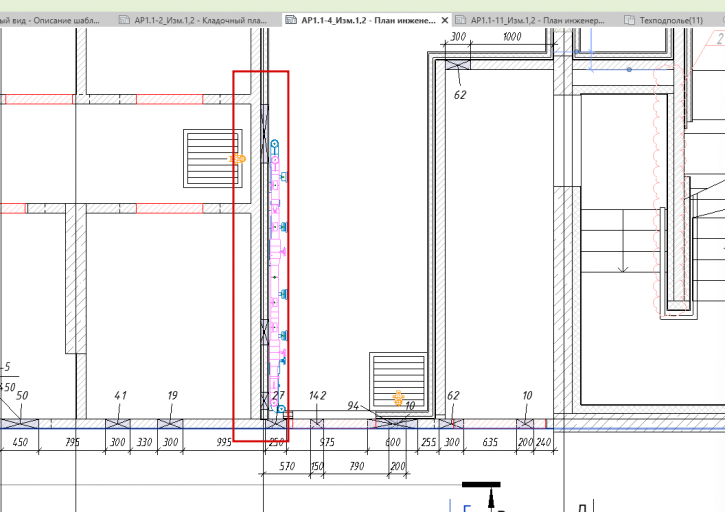The height and width of the screenshot is (512, 725).
Task: Click the sheet icon on АР1.1-4 tab
Action: 291,20
